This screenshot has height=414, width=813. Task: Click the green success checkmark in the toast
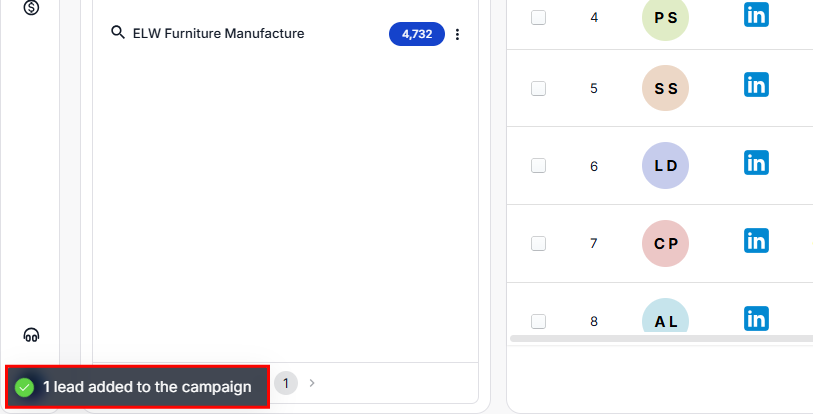[25, 387]
